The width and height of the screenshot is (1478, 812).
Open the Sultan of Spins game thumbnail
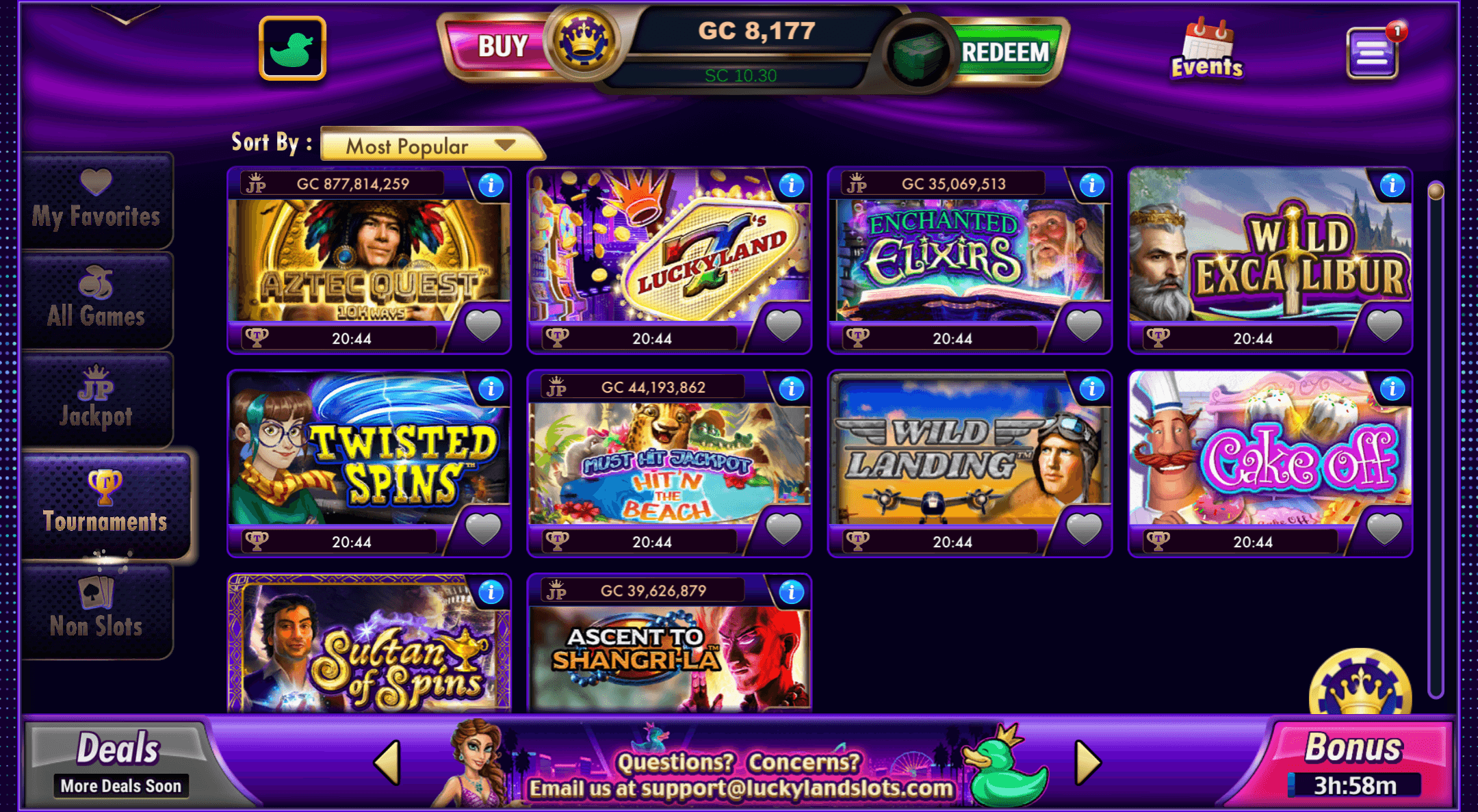369,643
